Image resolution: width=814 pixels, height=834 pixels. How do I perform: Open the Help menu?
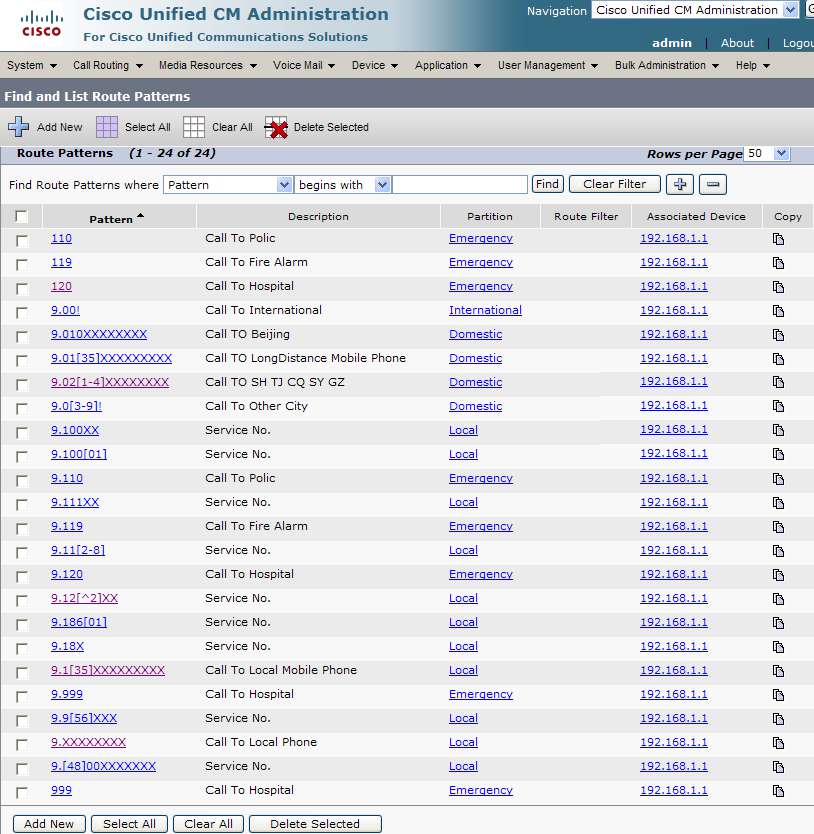click(753, 65)
